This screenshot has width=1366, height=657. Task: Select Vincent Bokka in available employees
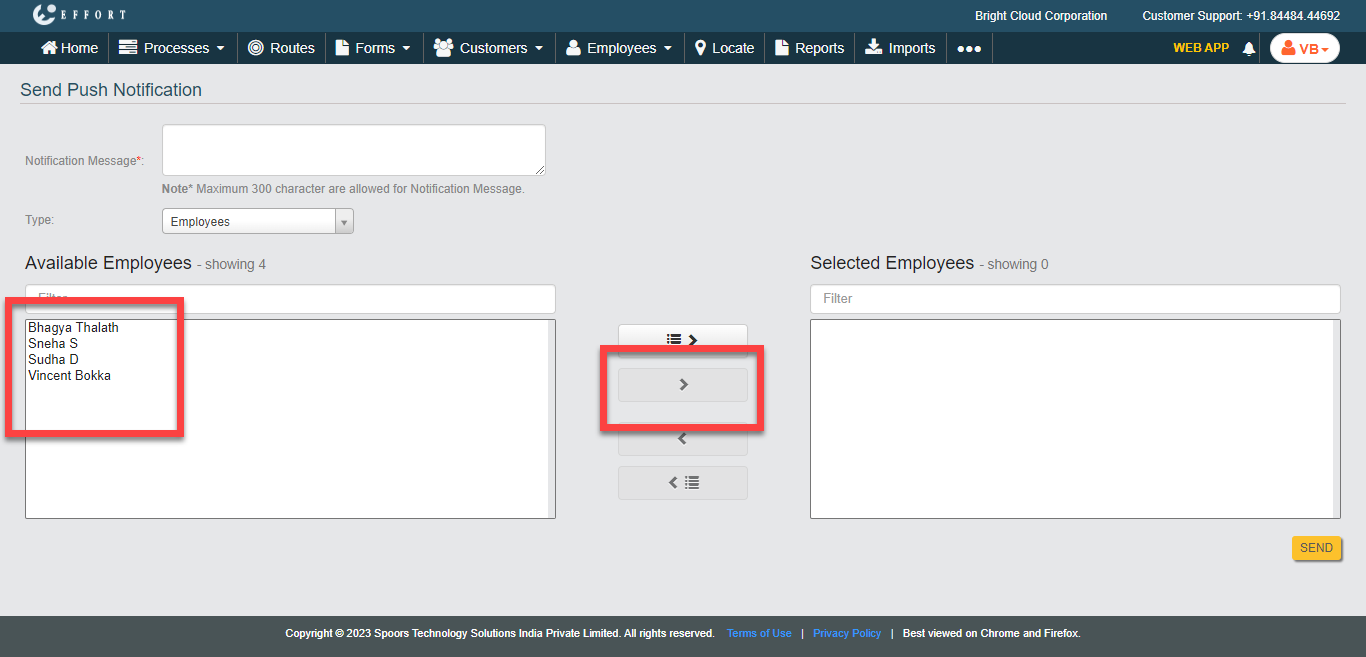[70, 376]
